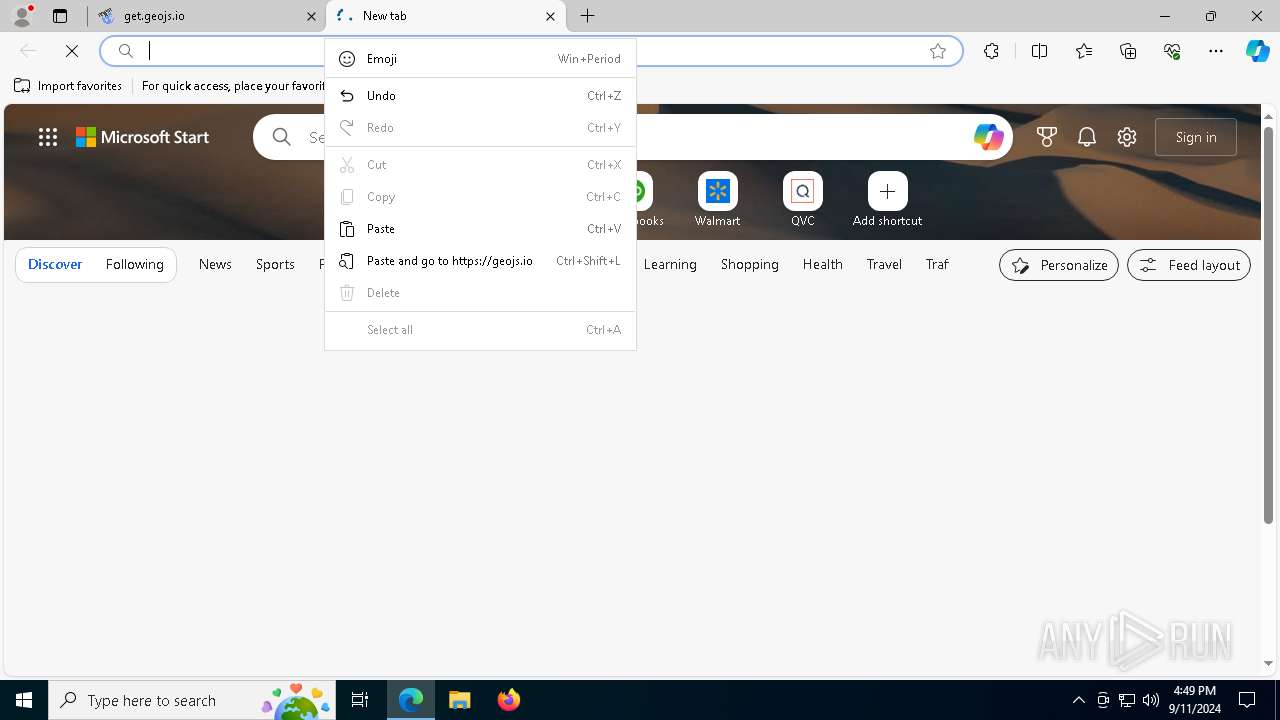Select Paste and go to https://geojs.io
This screenshot has height=720, width=1280.
[480, 261]
